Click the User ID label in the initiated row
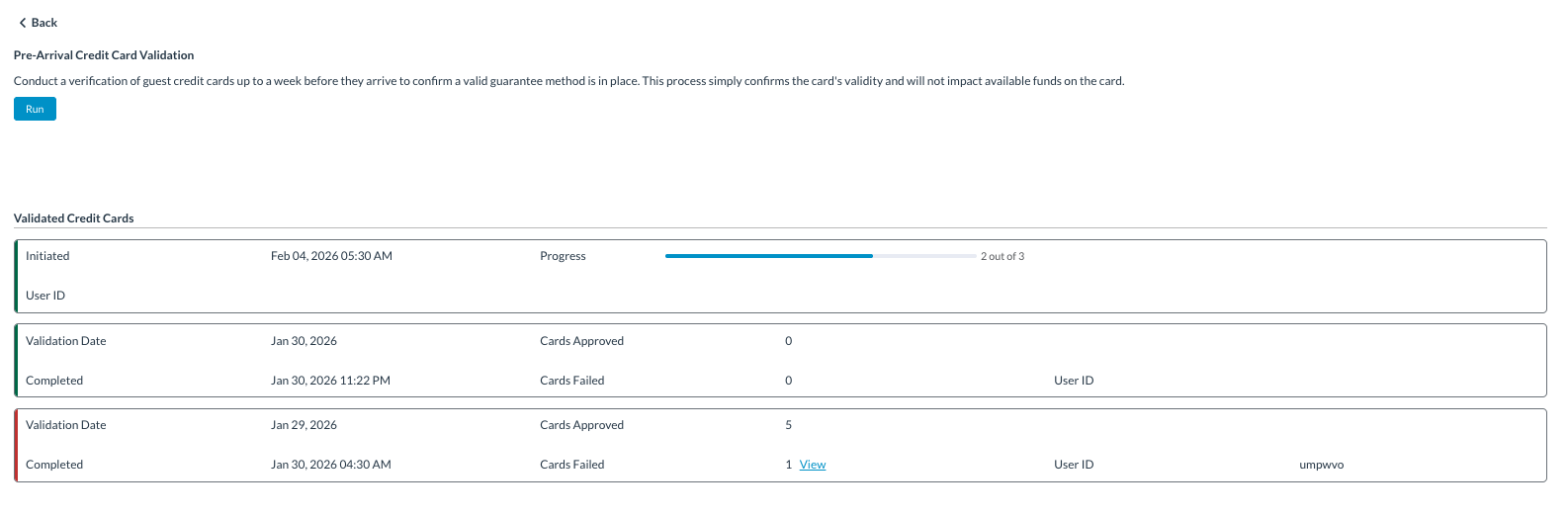The width and height of the screenshot is (1568, 518). click(45, 296)
